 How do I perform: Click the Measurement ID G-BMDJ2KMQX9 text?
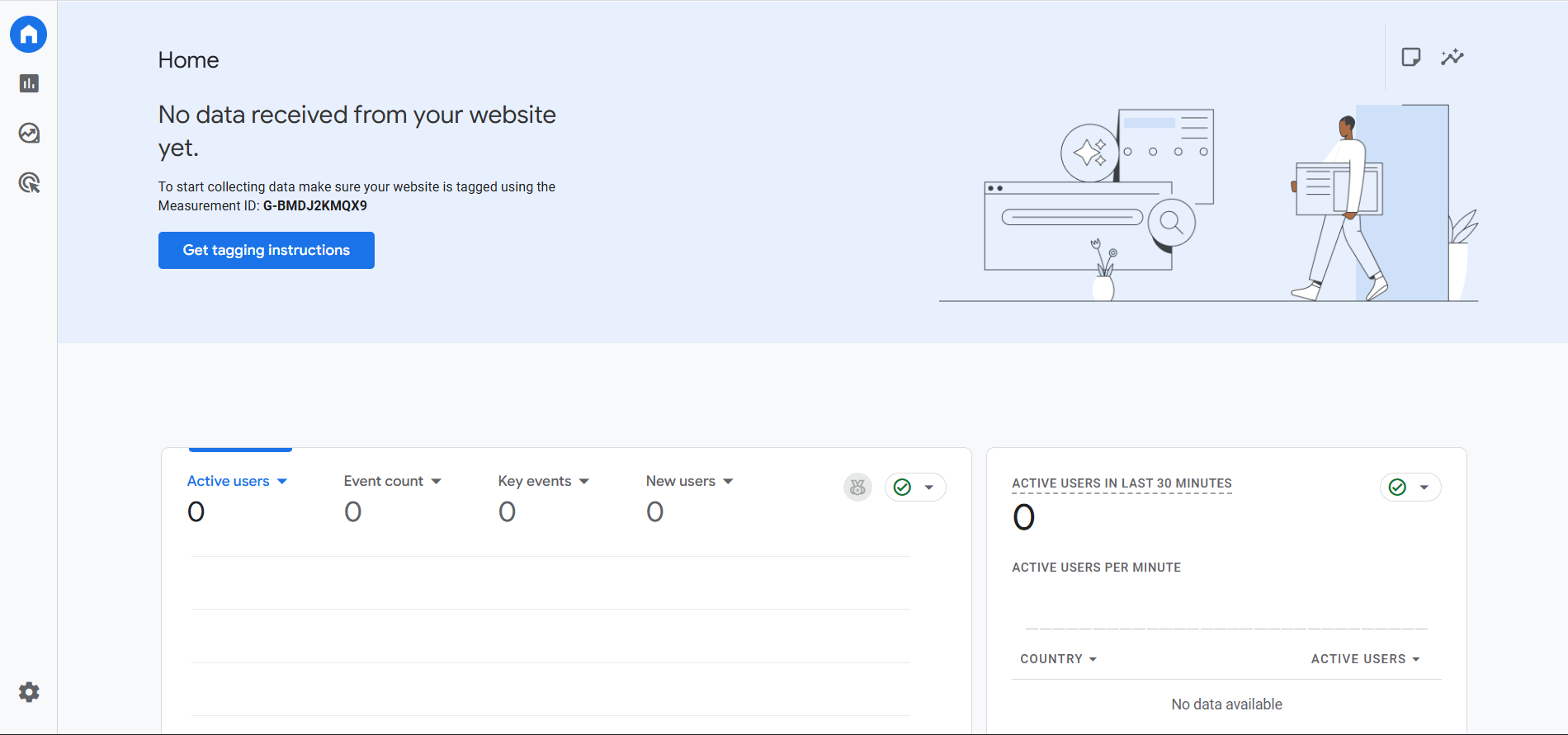click(x=315, y=206)
